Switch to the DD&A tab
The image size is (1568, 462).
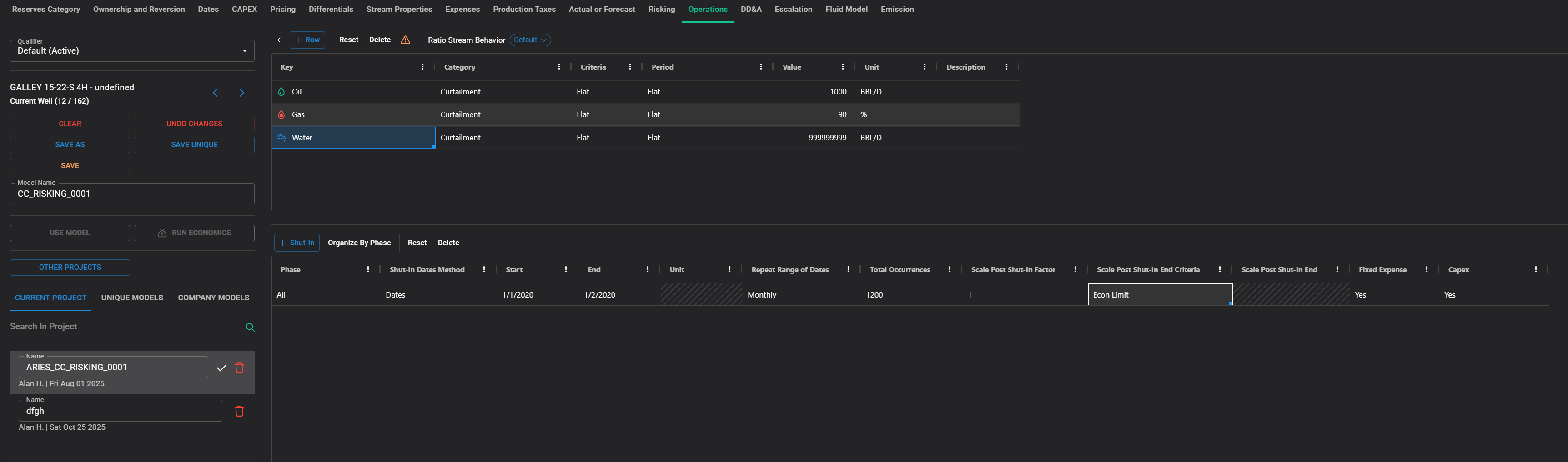coord(750,9)
